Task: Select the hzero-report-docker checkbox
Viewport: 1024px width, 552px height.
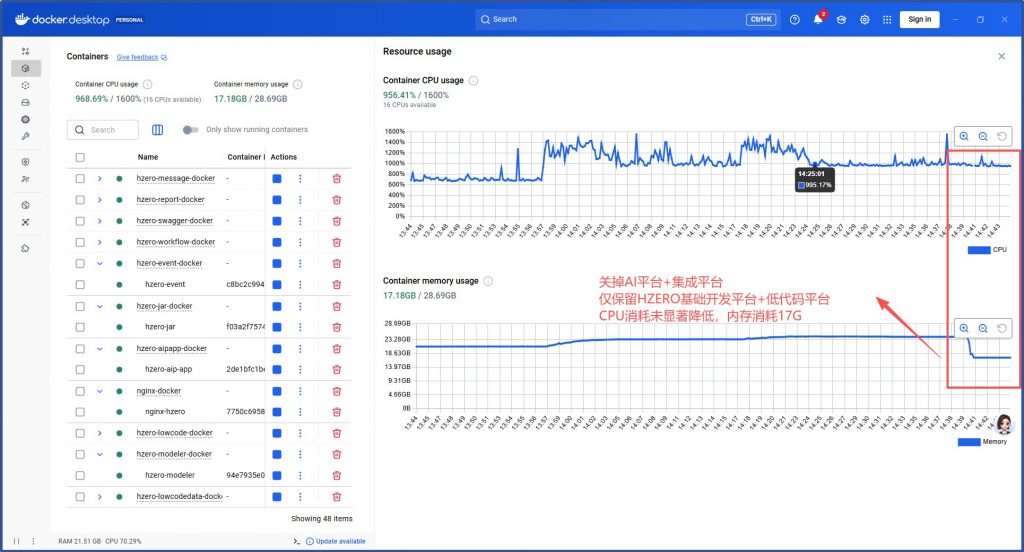Action: (x=80, y=199)
